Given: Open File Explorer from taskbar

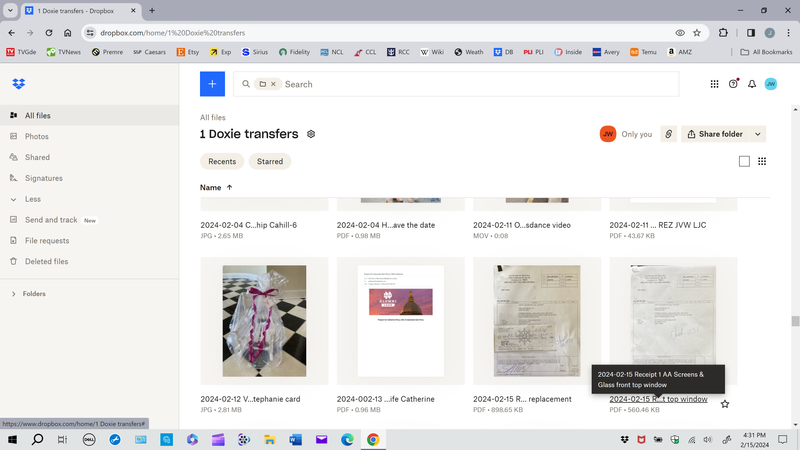Looking at the screenshot, I should pos(269,440).
